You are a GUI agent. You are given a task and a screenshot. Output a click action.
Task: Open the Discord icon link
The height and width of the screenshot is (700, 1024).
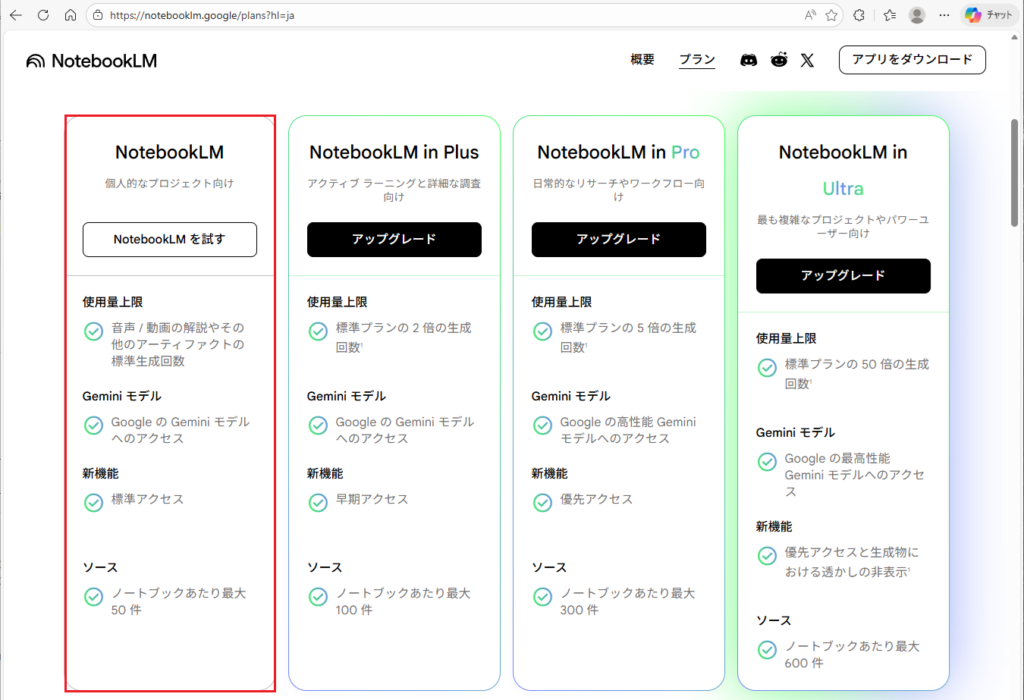748,60
